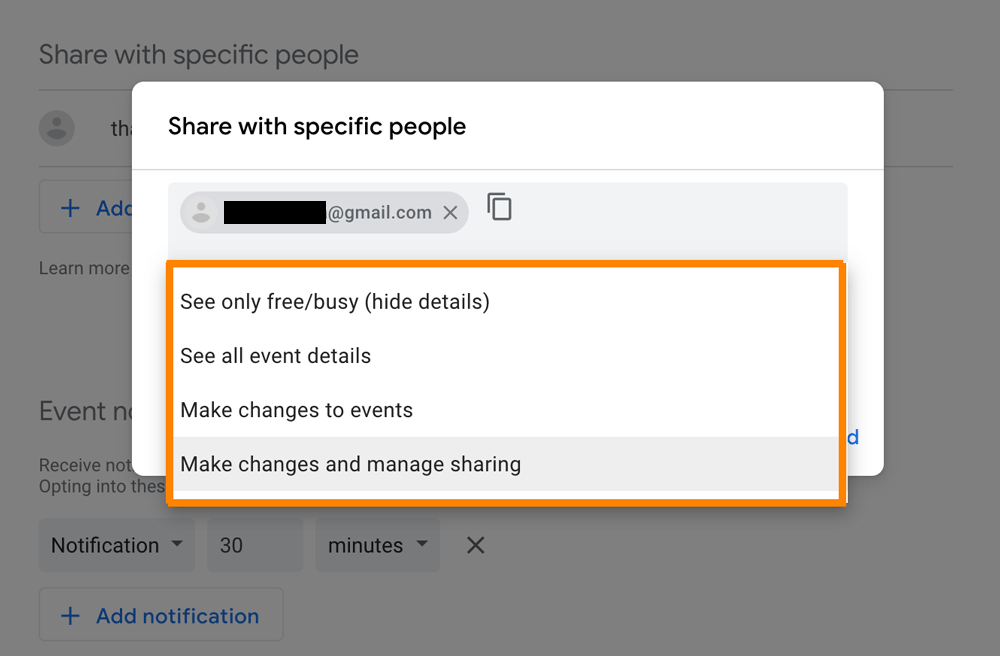Click the Add notification button
The height and width of the screenshot is (656, 1000).
point(161,615)
